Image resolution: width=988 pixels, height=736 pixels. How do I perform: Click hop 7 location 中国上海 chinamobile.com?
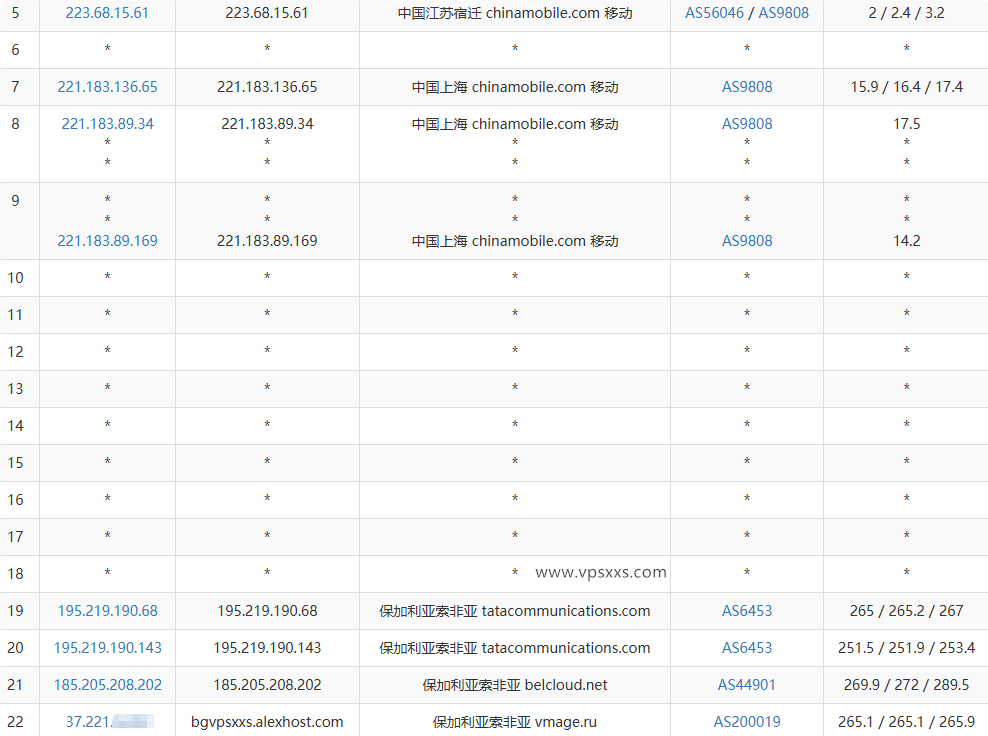tap(515, 87)
